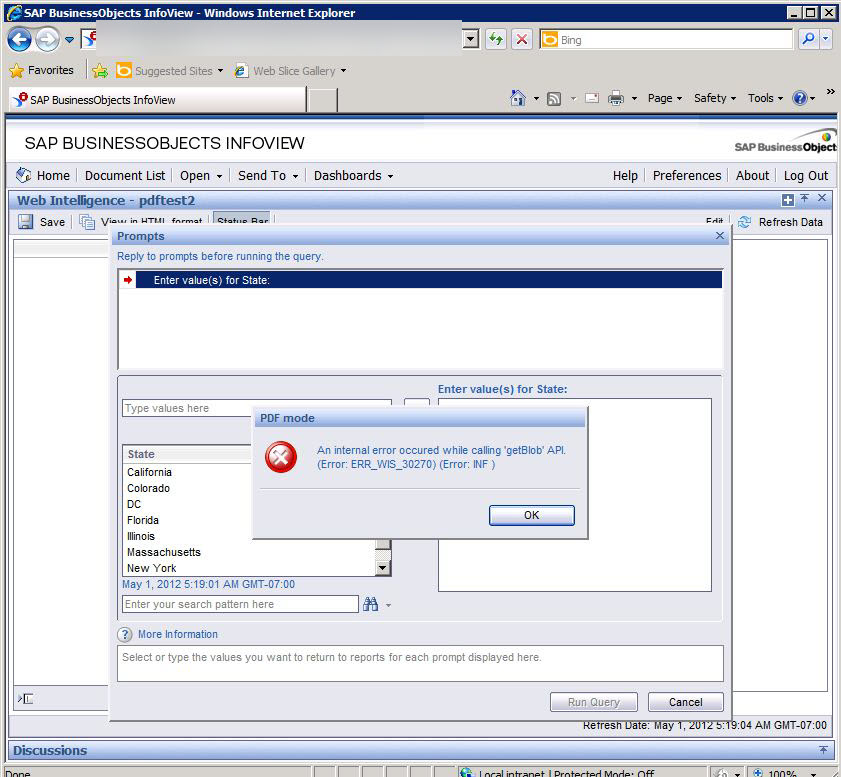Click OK in the PDF mode error dialog
841x777 pixels.
click(532, 515)
